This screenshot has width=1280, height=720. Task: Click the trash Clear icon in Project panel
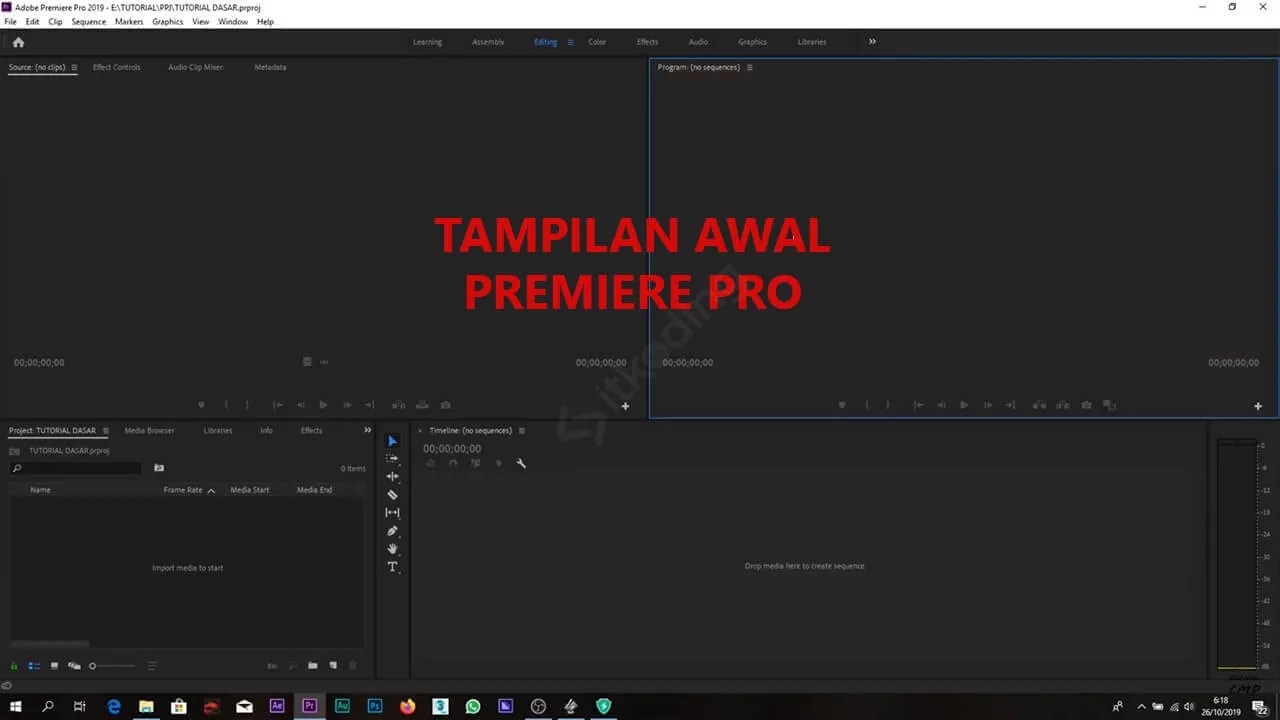pyautogui.click(x=352, y=666)
